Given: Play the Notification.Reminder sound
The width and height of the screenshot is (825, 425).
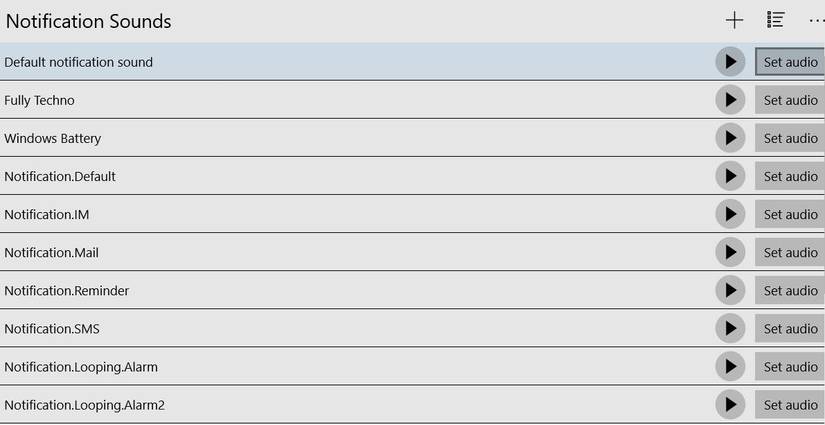Looking at the screenshot, I should [730, 290].
